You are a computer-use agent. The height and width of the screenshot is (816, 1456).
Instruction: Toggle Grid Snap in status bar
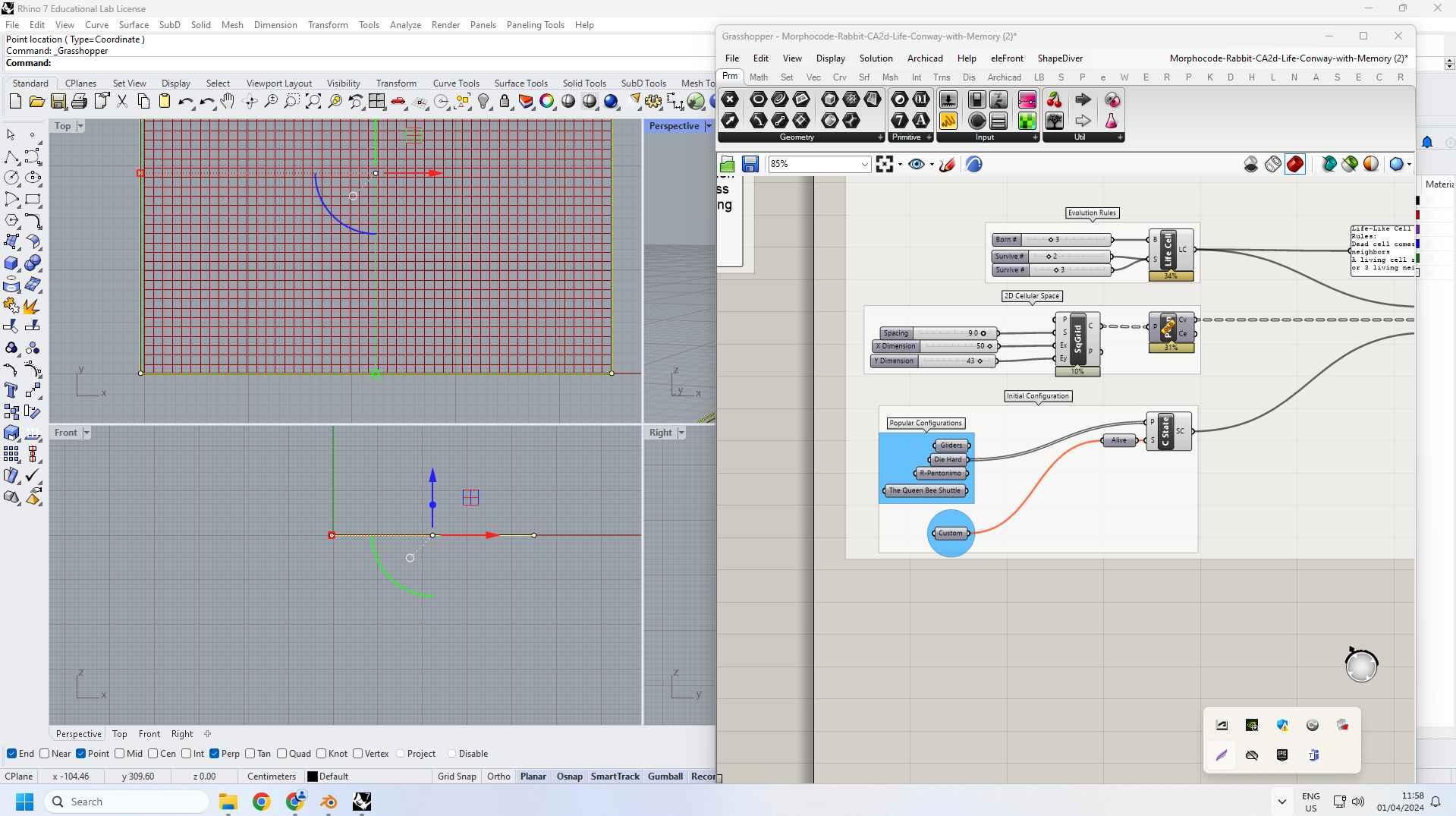pos(457,777)
